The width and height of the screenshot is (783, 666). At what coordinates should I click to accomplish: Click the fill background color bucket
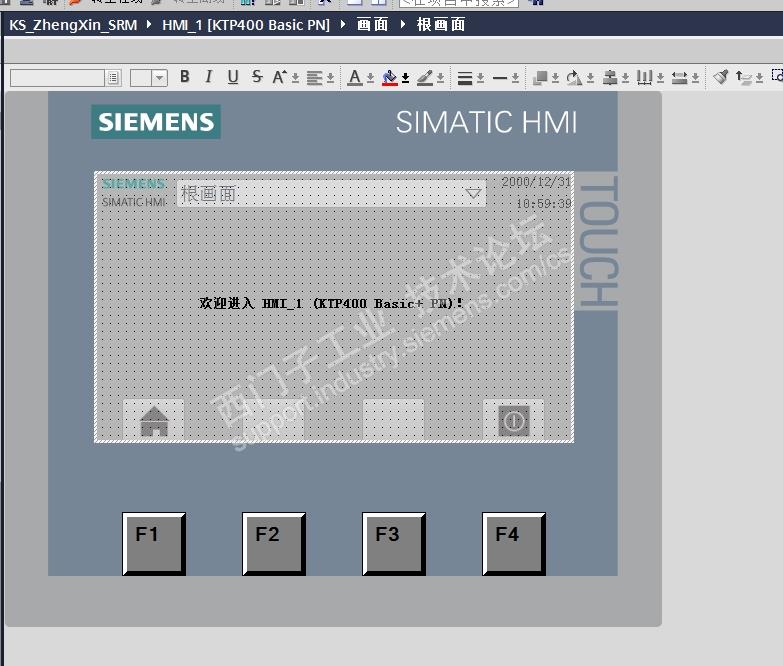click(390, 77)
